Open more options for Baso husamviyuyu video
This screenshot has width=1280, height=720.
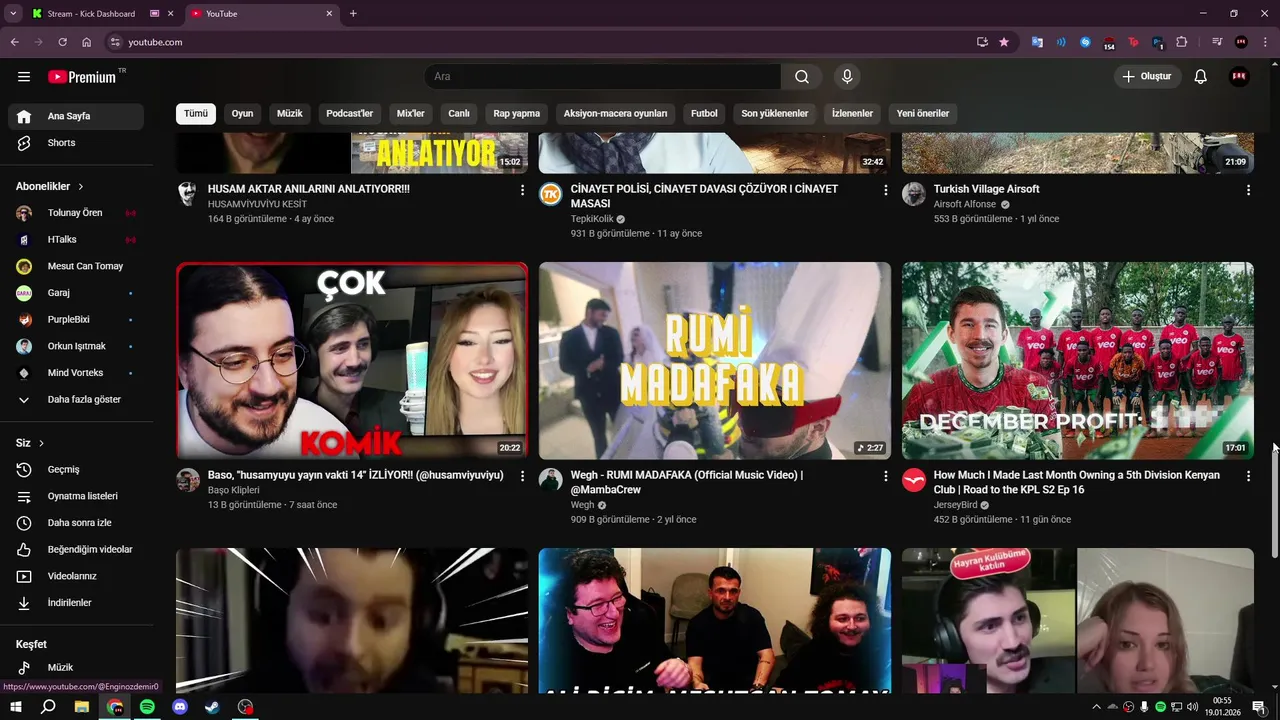522,476
